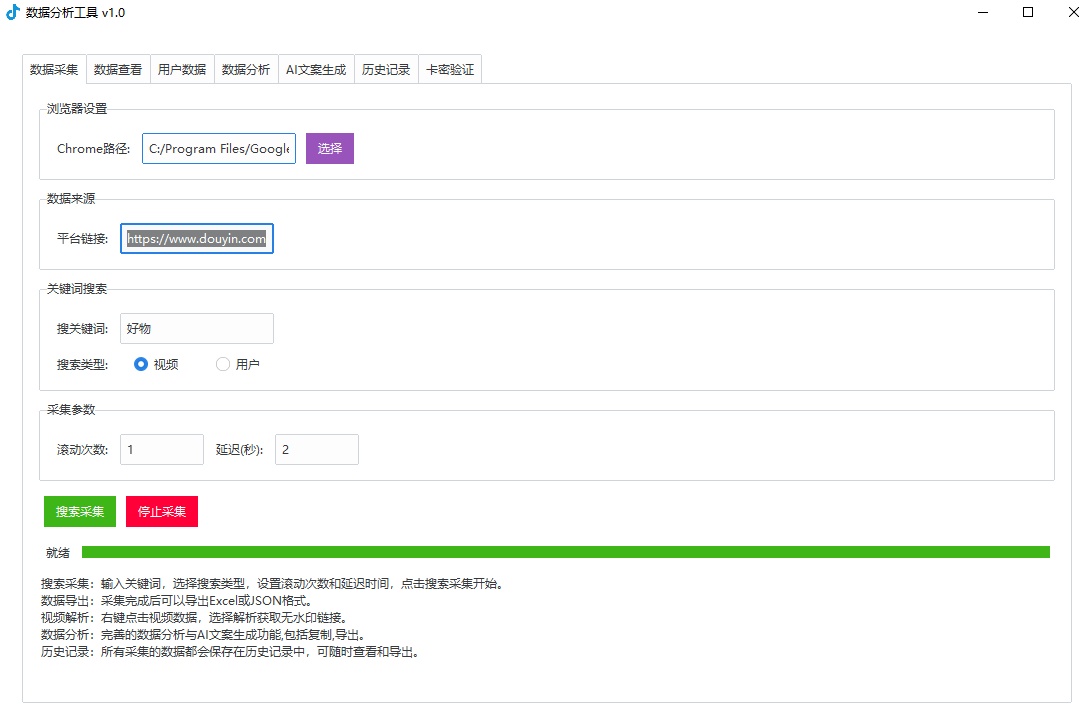Image resolution: width=1085 pixels, height=721 pixels.
Task: Select the 数据采集 tab
Action: (x=54, y=70)
